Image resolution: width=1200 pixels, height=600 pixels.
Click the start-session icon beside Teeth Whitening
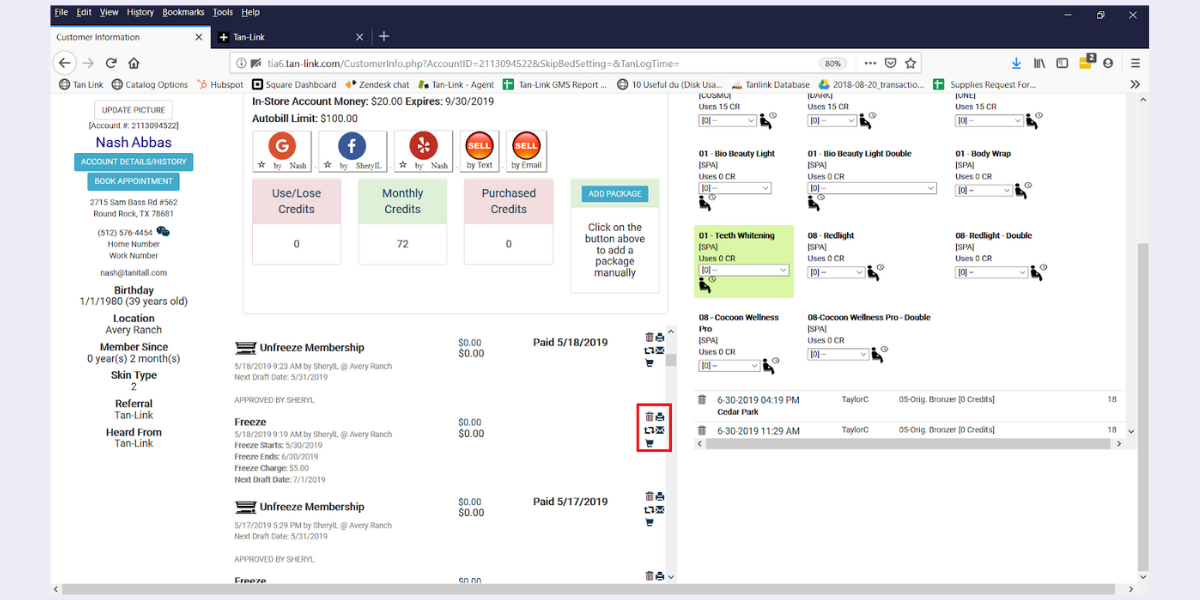point(705,287)
